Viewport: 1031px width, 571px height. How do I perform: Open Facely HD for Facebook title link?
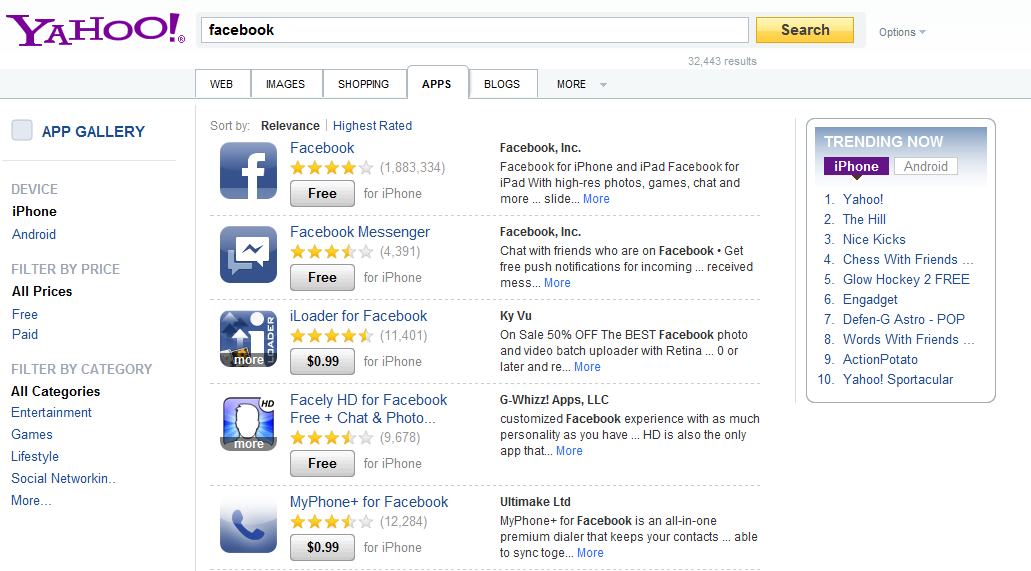pyautogui.click(x=368, y=409)
